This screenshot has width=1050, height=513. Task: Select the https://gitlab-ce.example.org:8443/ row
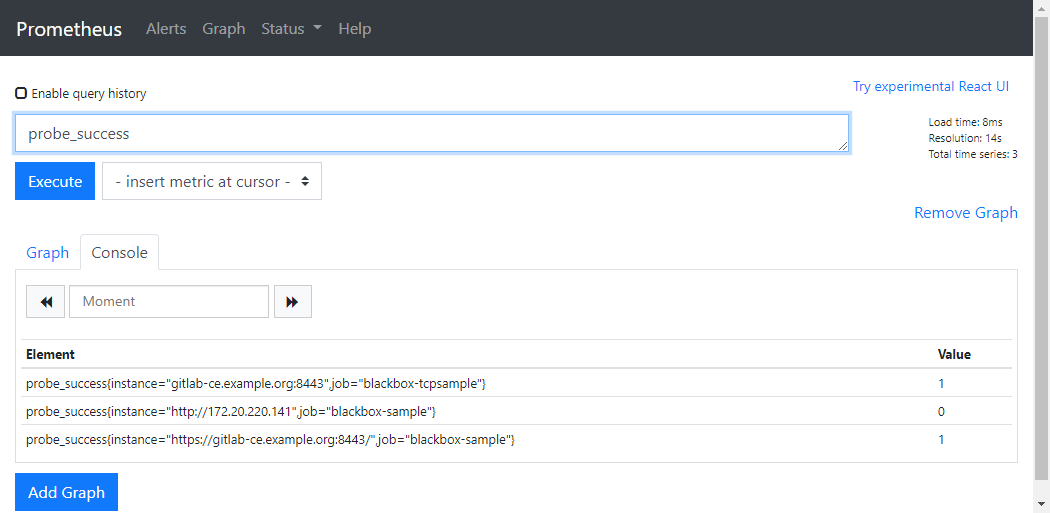(516, 439)
